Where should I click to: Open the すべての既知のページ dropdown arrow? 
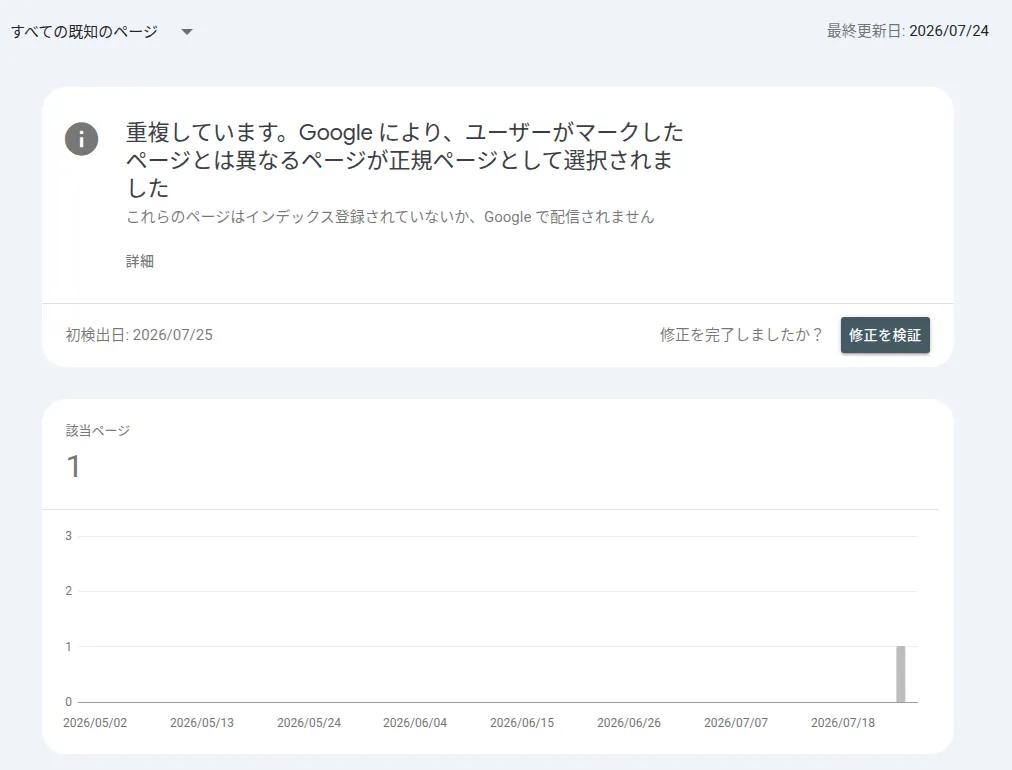187,32
